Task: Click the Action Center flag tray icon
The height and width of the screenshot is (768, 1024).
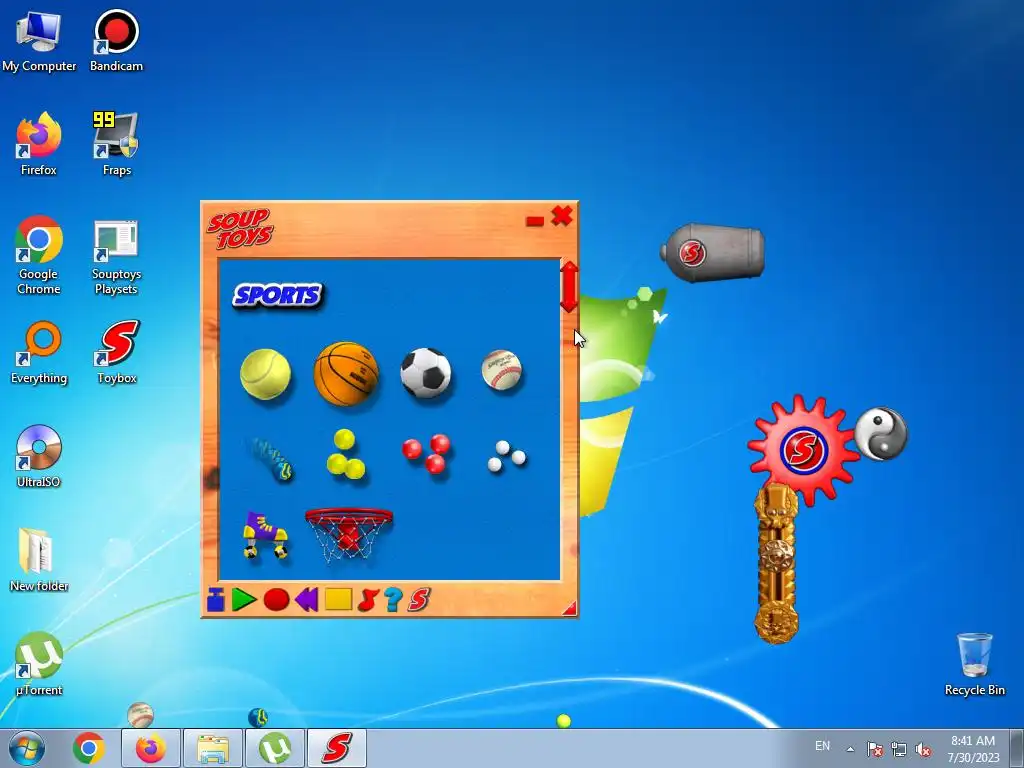Action: point(874,749)
